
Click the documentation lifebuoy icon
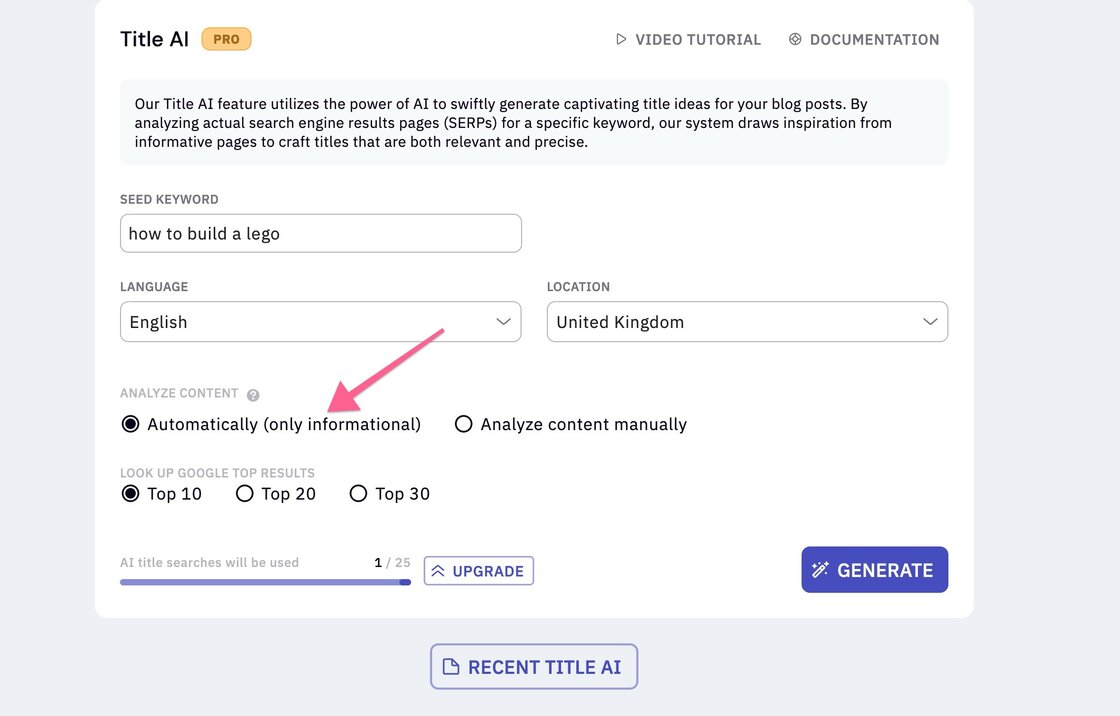pyautogui.click(x=795, y=39)
